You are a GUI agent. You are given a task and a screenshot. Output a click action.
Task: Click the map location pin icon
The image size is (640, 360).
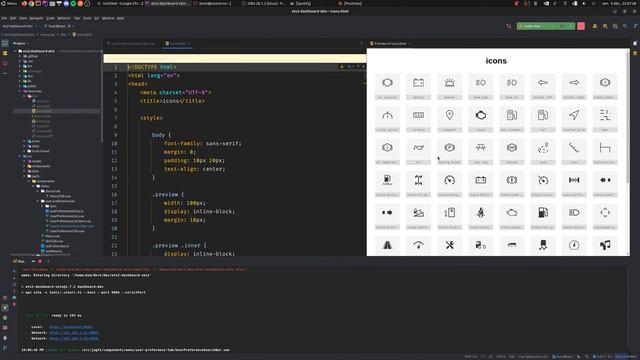[449, 115]
